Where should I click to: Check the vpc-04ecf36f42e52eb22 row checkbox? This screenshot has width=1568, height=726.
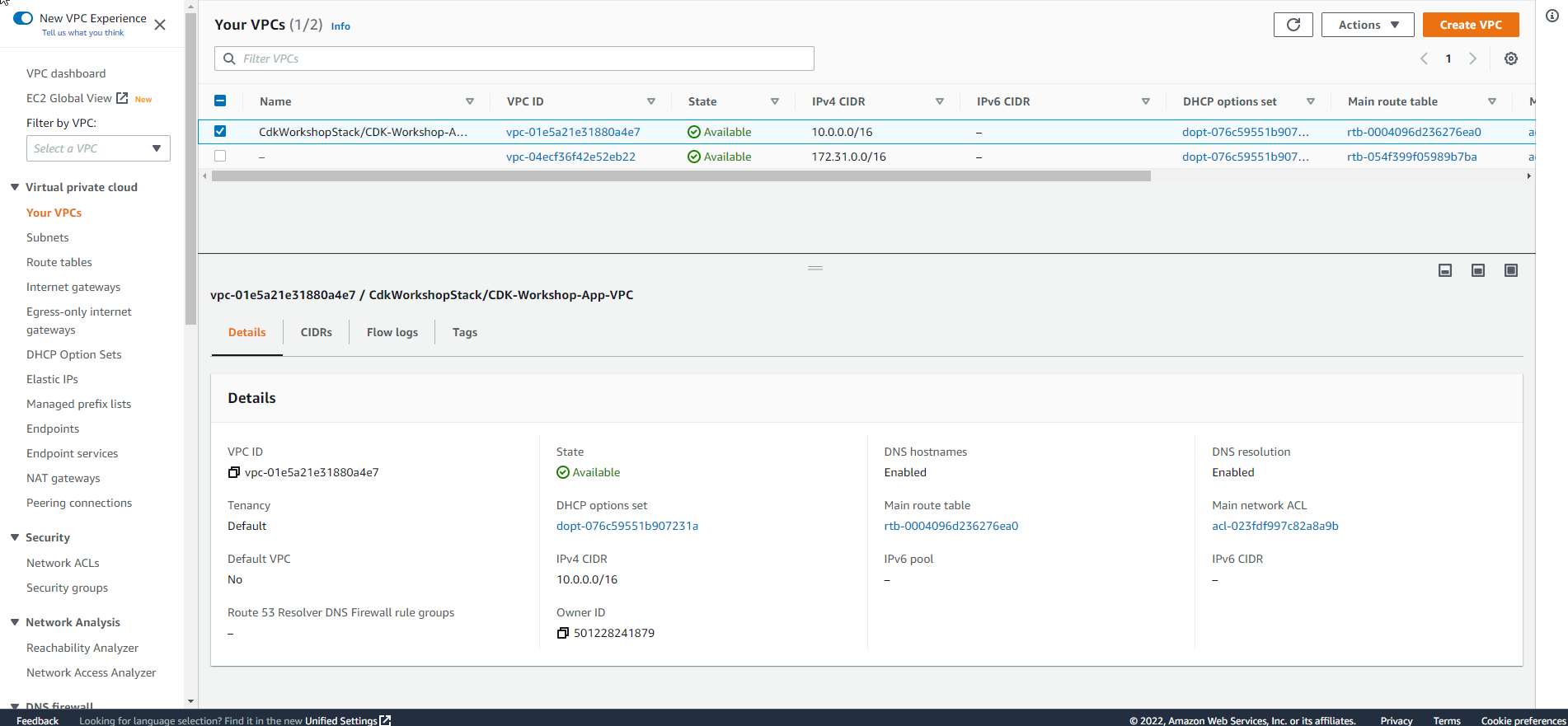click(x=220, y=156)
